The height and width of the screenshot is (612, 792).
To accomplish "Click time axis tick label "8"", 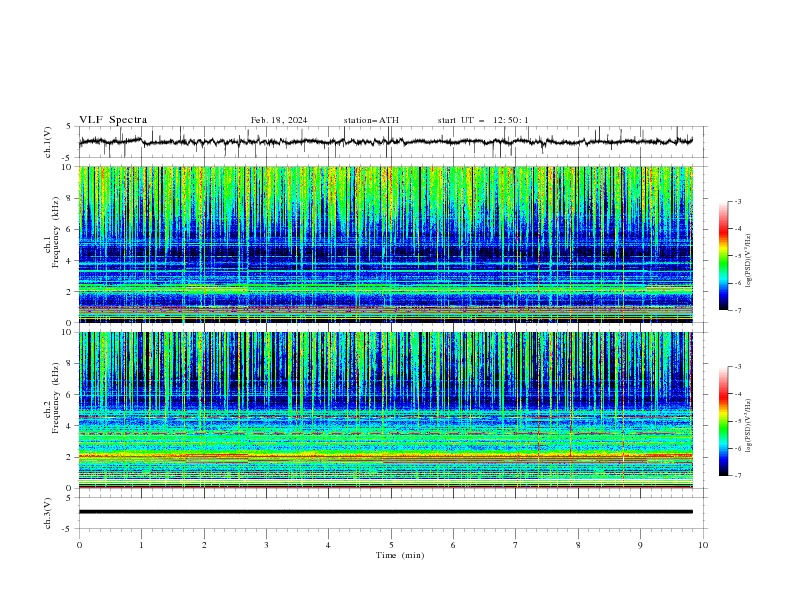I will [x=578, y=545].
